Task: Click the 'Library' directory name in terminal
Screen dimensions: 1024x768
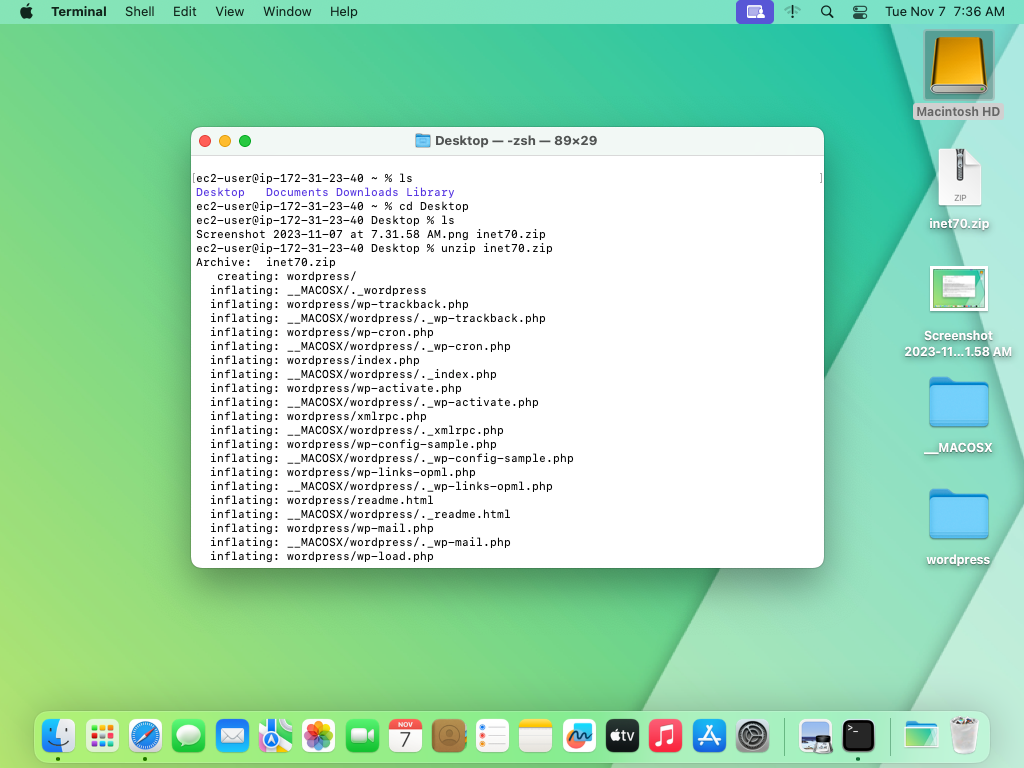Action: 430,192
